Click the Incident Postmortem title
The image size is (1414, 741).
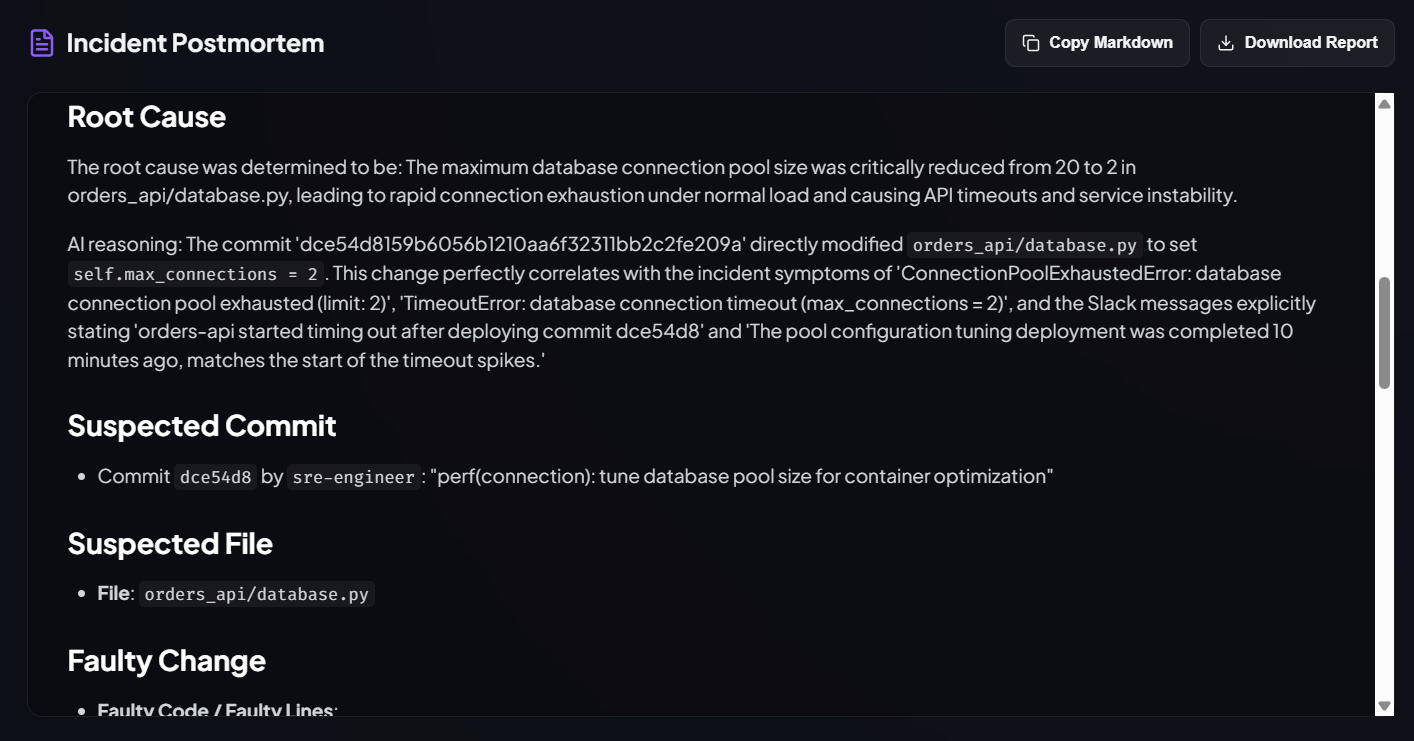[x=195, y=43]
